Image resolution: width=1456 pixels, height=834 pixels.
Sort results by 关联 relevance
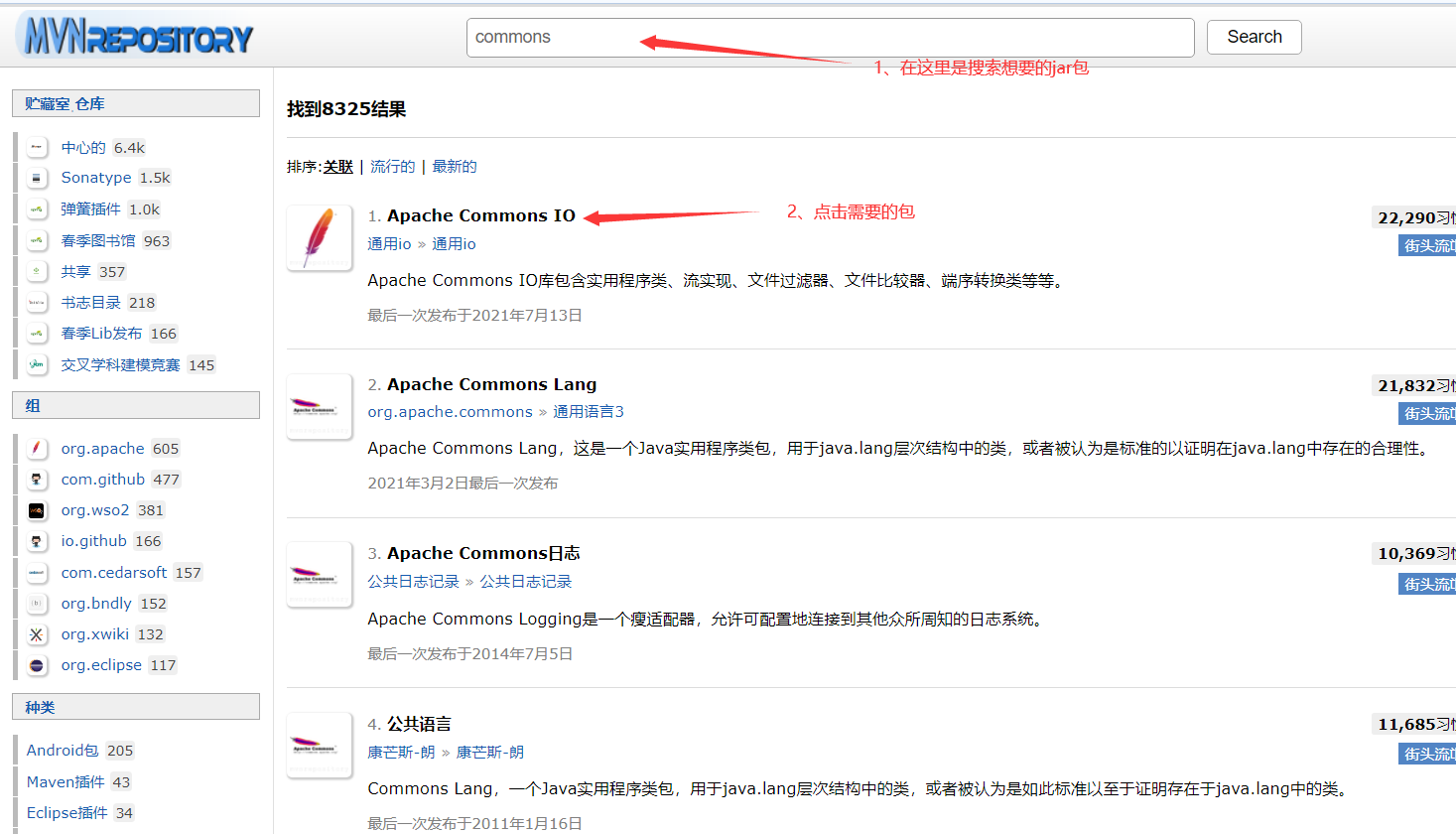click(338, 167)
